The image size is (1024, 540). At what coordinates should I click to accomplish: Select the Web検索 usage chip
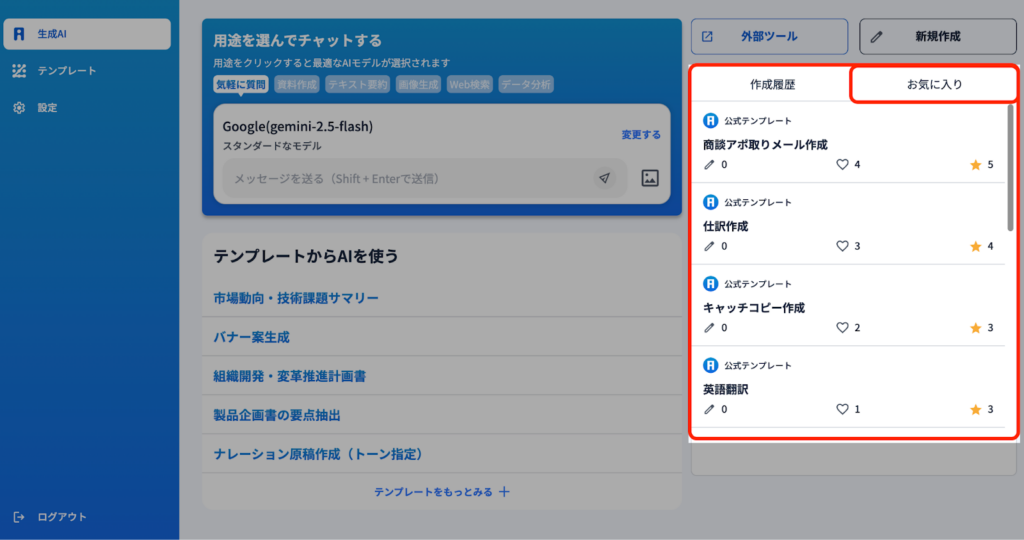point(470,85)
